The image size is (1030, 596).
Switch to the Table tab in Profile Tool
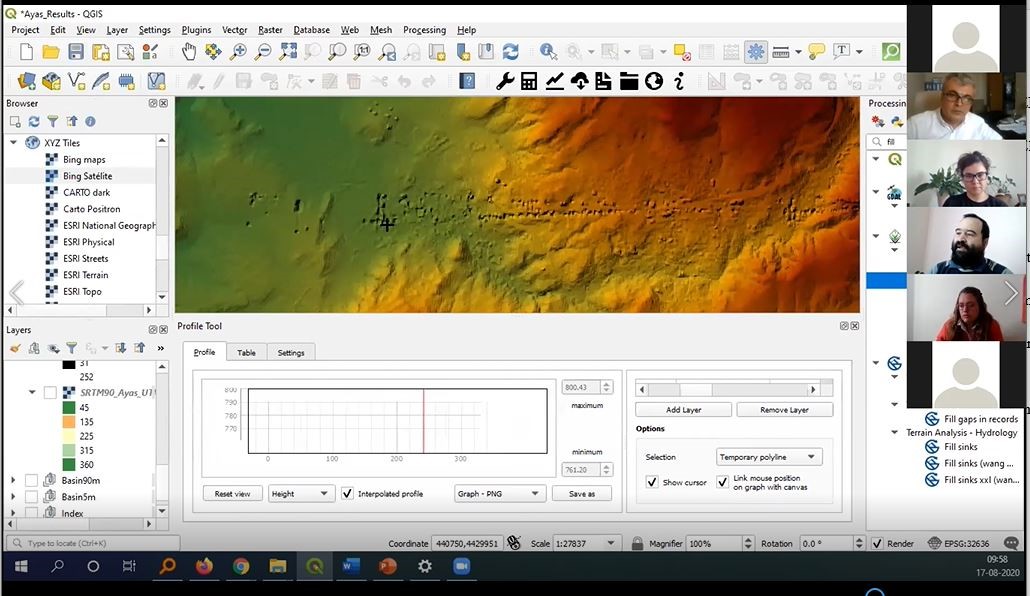(246, 353)
